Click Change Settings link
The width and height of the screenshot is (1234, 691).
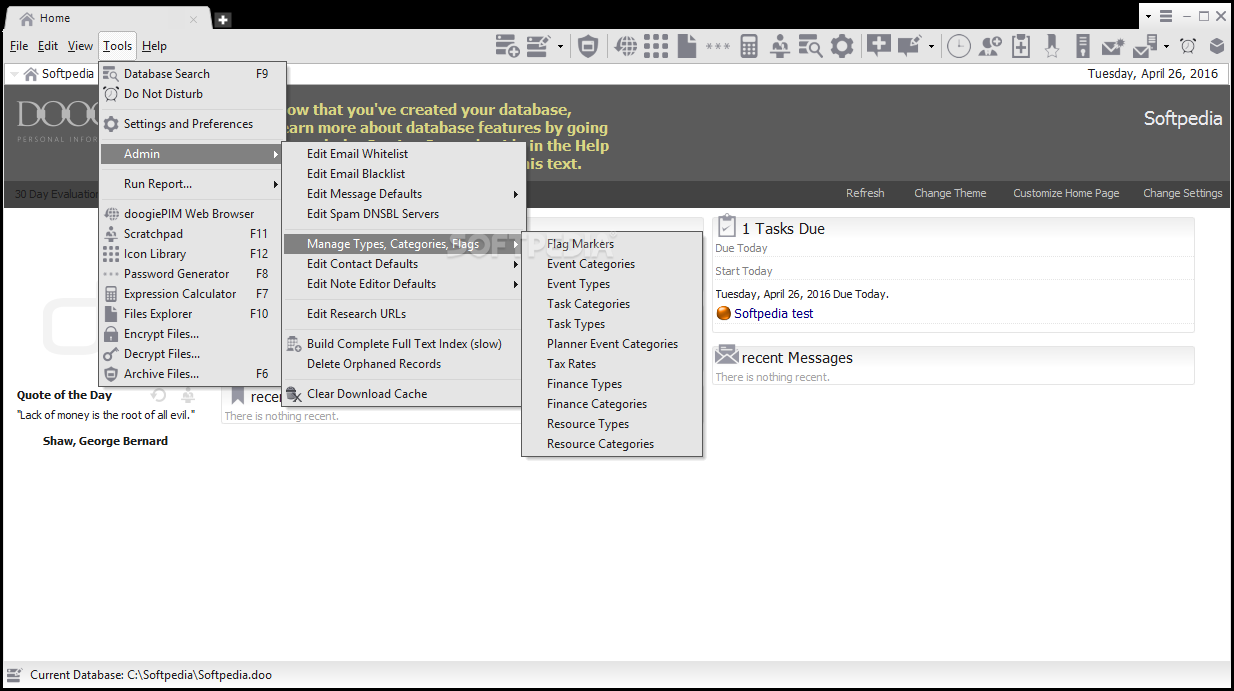point(1182,193)
